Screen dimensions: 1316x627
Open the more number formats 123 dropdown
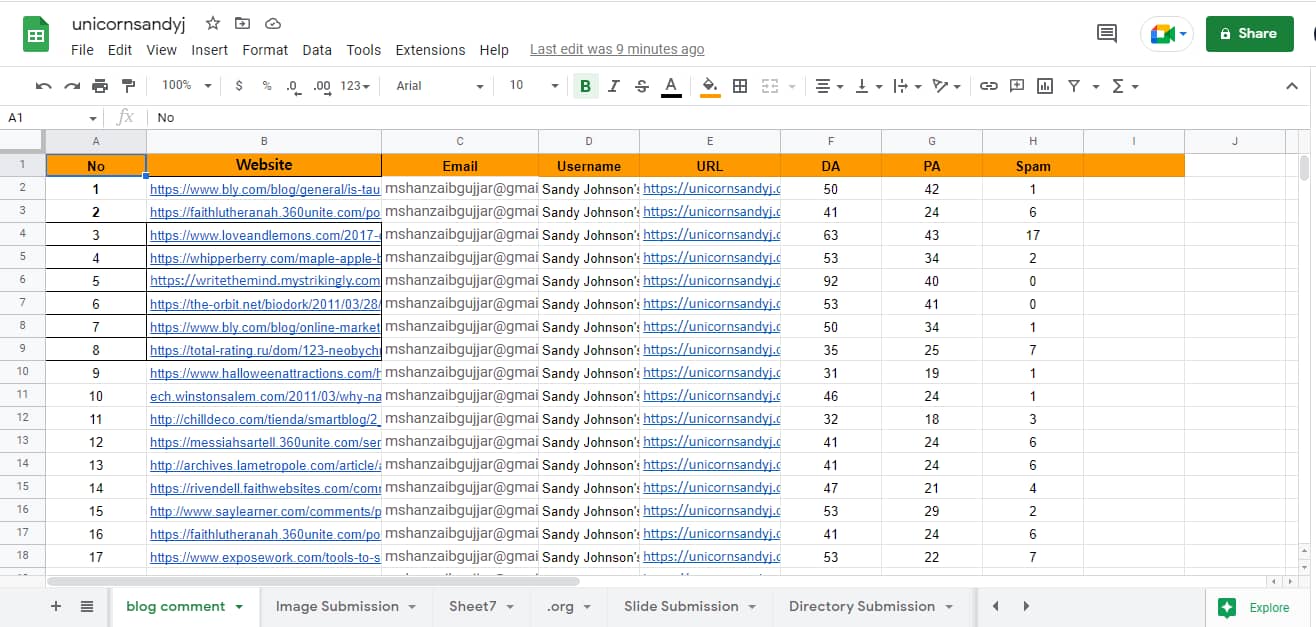(356, 86)
